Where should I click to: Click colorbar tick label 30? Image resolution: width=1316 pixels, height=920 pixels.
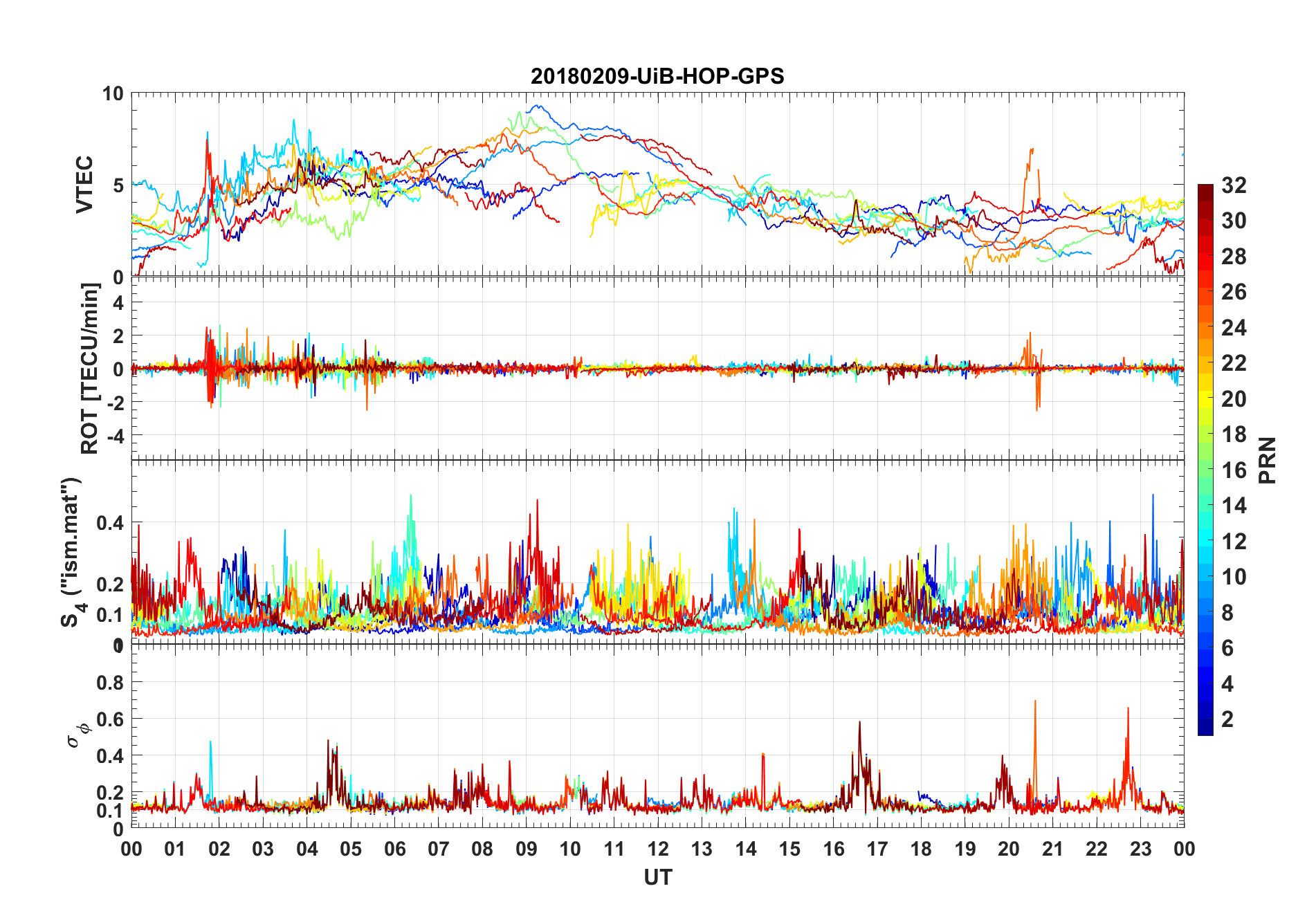click(x=1234, y=221)
